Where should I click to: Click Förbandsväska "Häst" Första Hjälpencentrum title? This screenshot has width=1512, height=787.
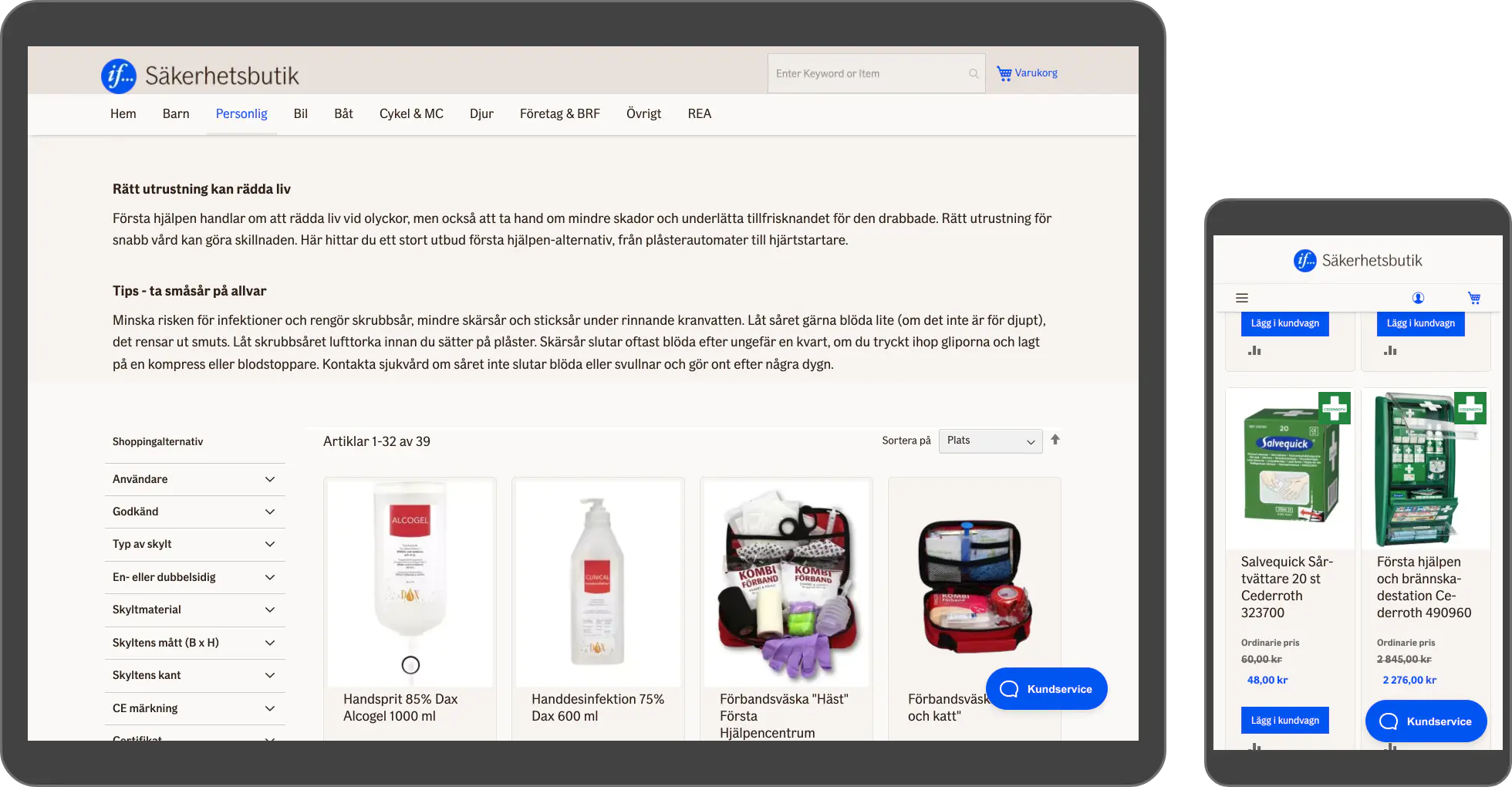tap(784, 716)
